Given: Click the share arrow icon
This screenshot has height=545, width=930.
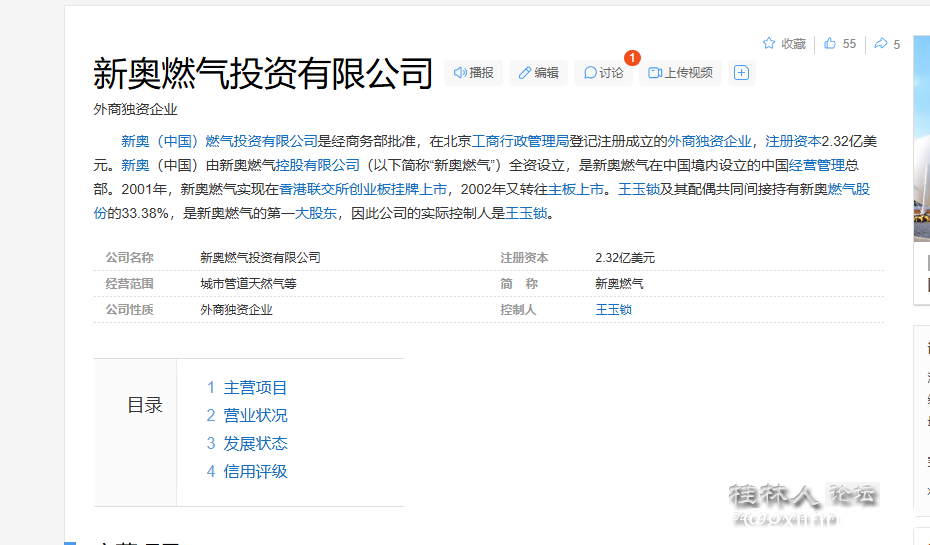Looking at the screenshot, I should coord(881,43).
